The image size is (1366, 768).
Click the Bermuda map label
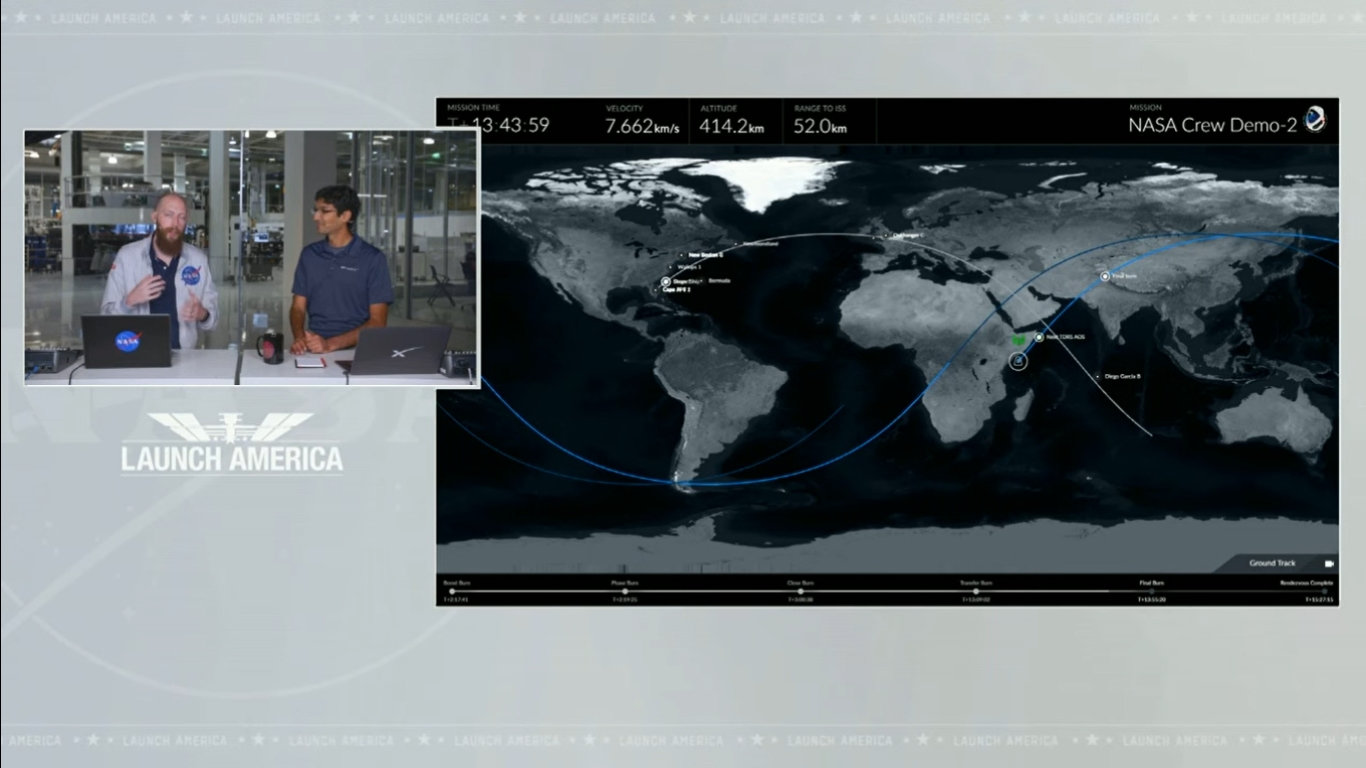tap(720, 281)
